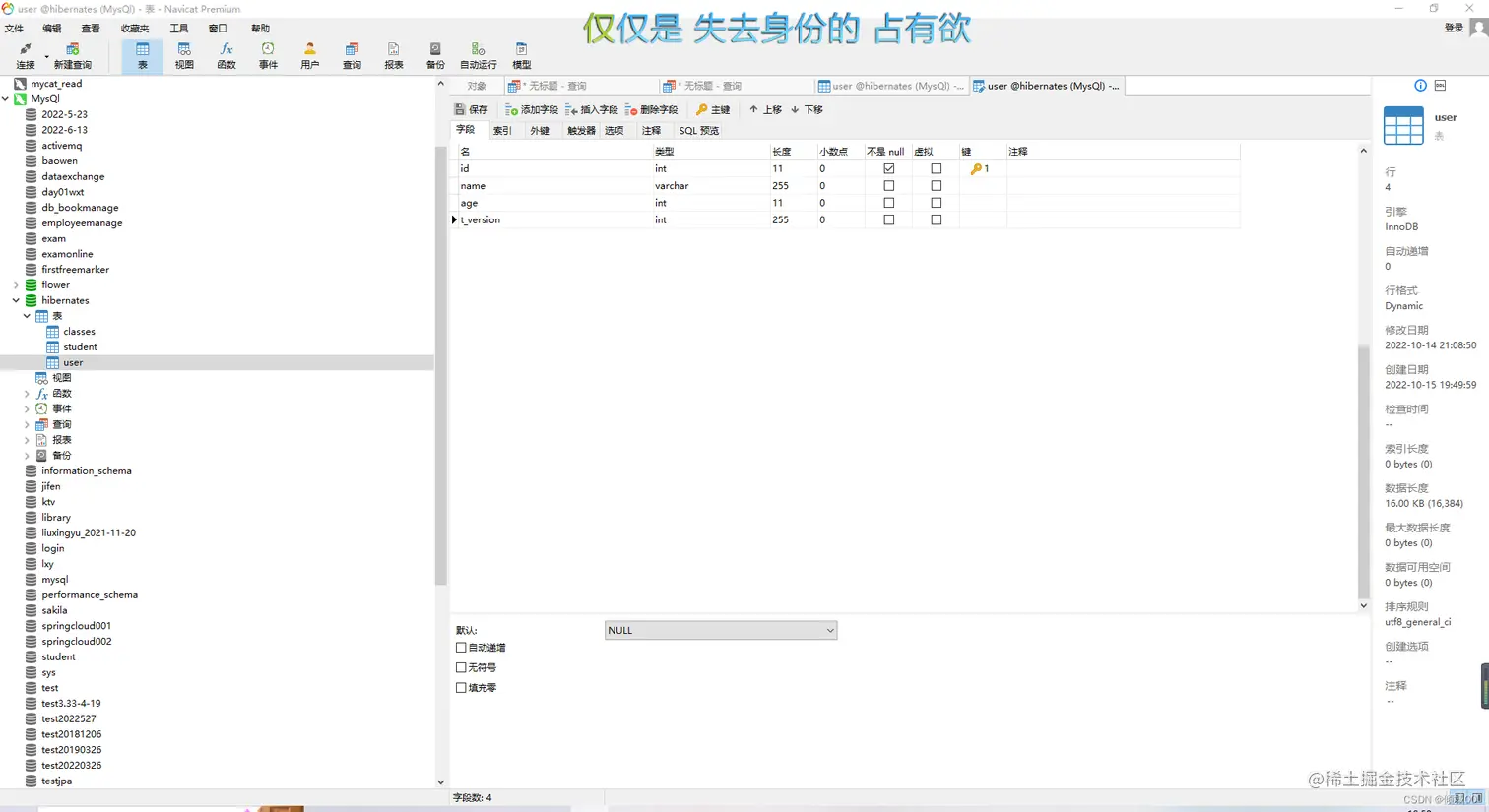Select the classes table in the tree
Screen dimensions: 1489x812
[x=79, y=332]
